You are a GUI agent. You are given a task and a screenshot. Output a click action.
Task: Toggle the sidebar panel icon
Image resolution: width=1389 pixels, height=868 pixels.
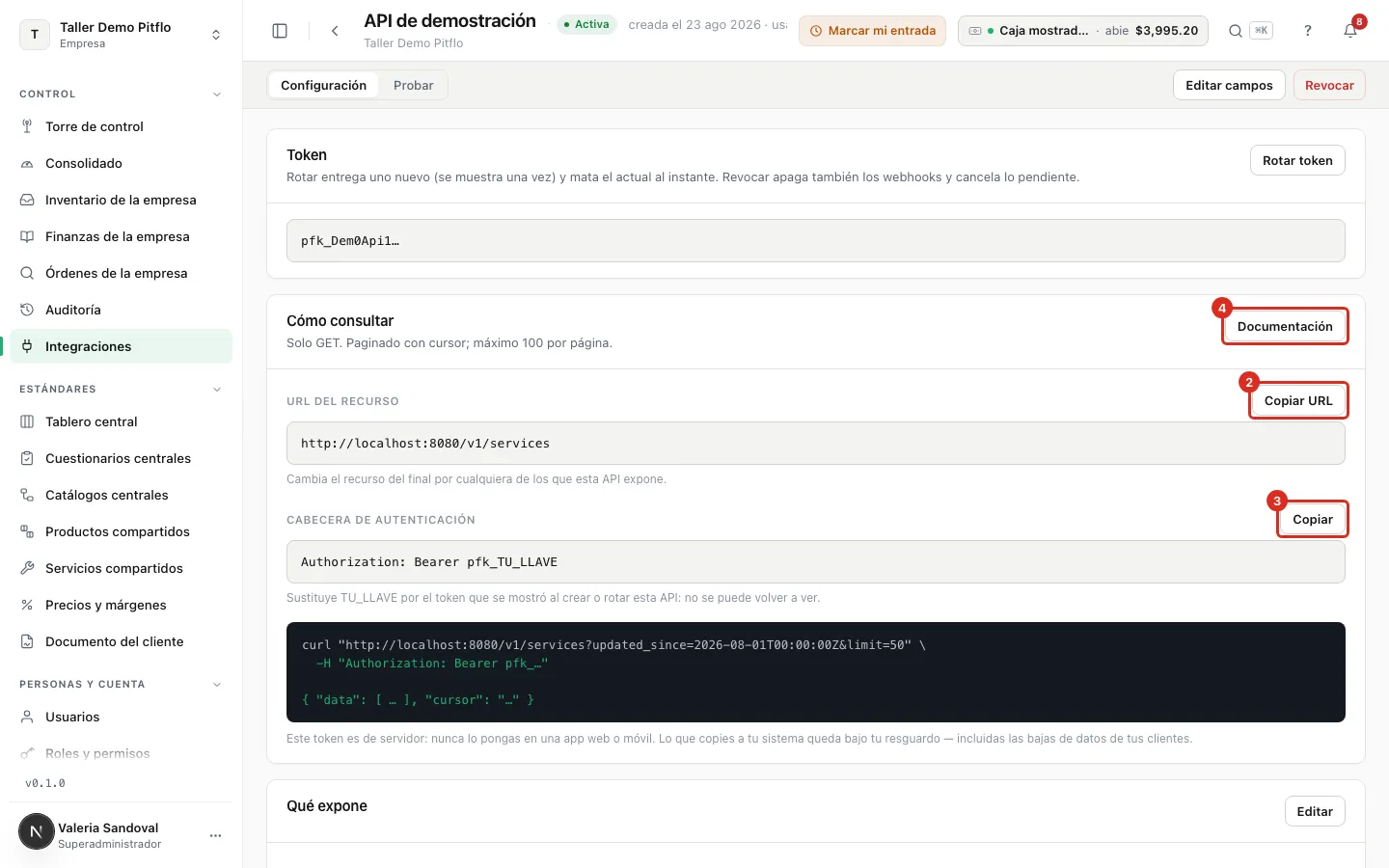tap(280, 31)
